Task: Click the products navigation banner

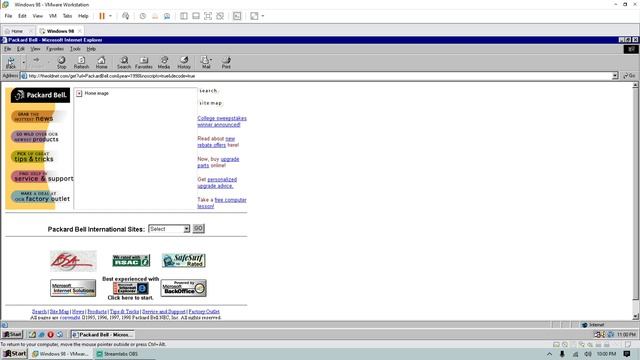Action: pyautogui.click(x=36, y=137)
